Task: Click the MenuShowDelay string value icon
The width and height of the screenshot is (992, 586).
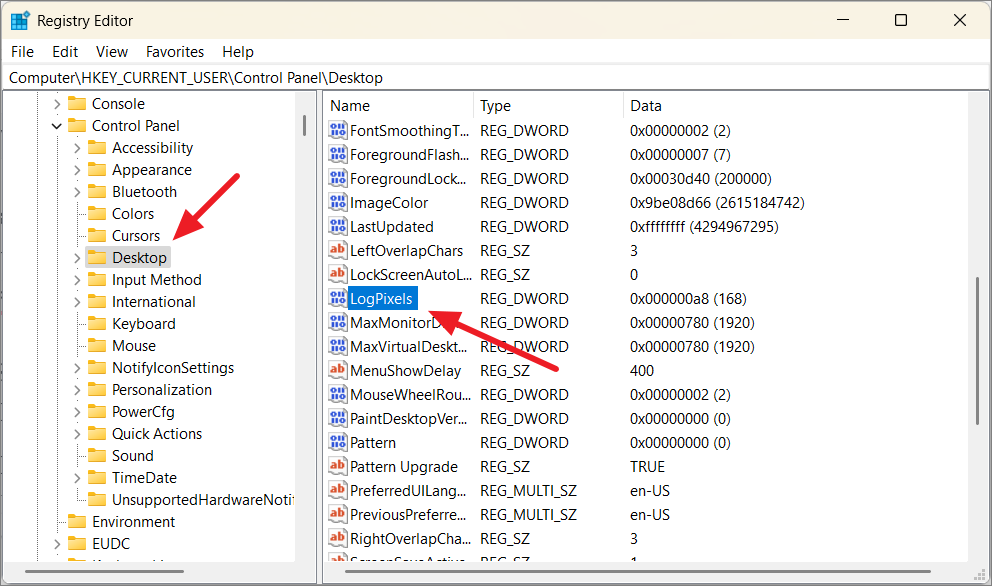Action: tap(338, 370)
